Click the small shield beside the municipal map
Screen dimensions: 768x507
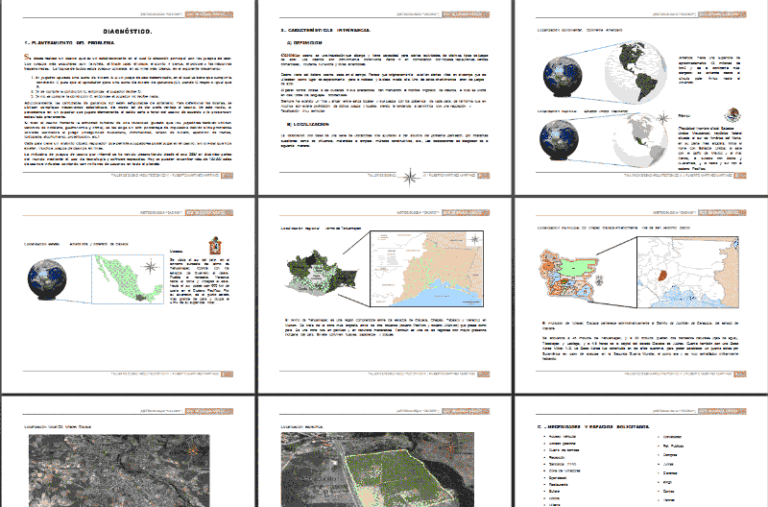click(599, 280)
